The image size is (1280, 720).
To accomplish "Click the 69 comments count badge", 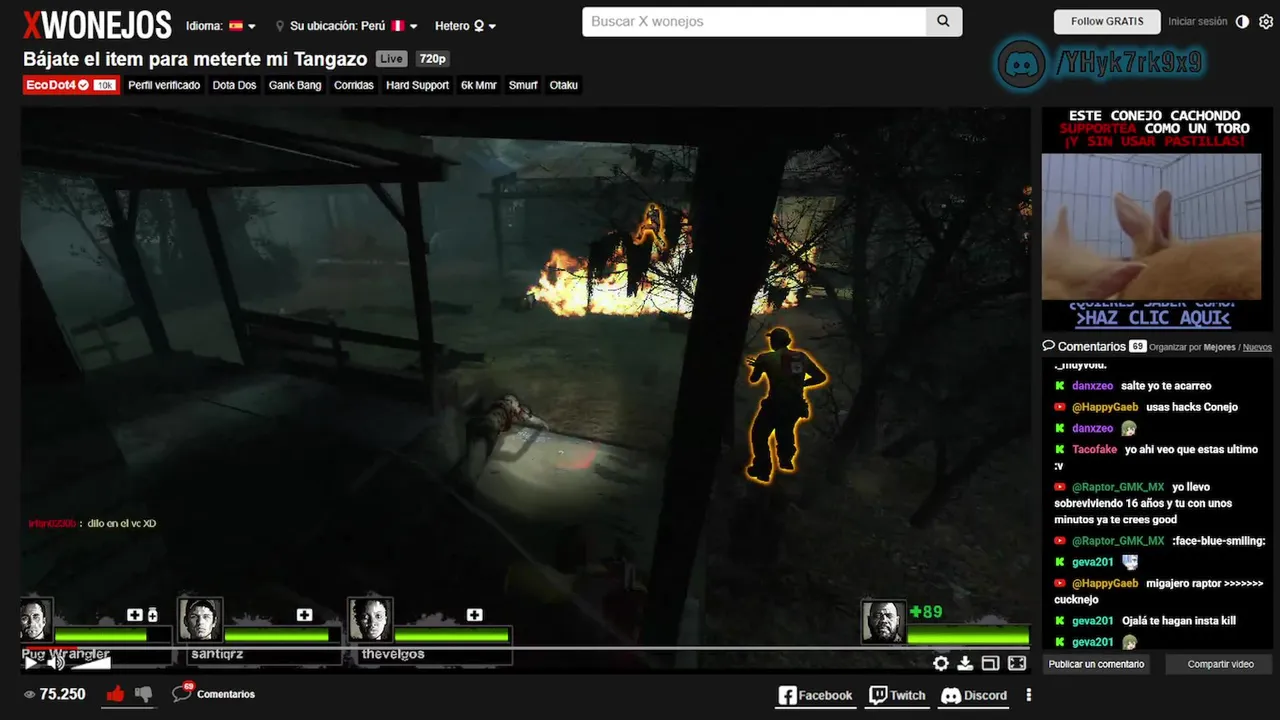I will (x=1137, y=346).
